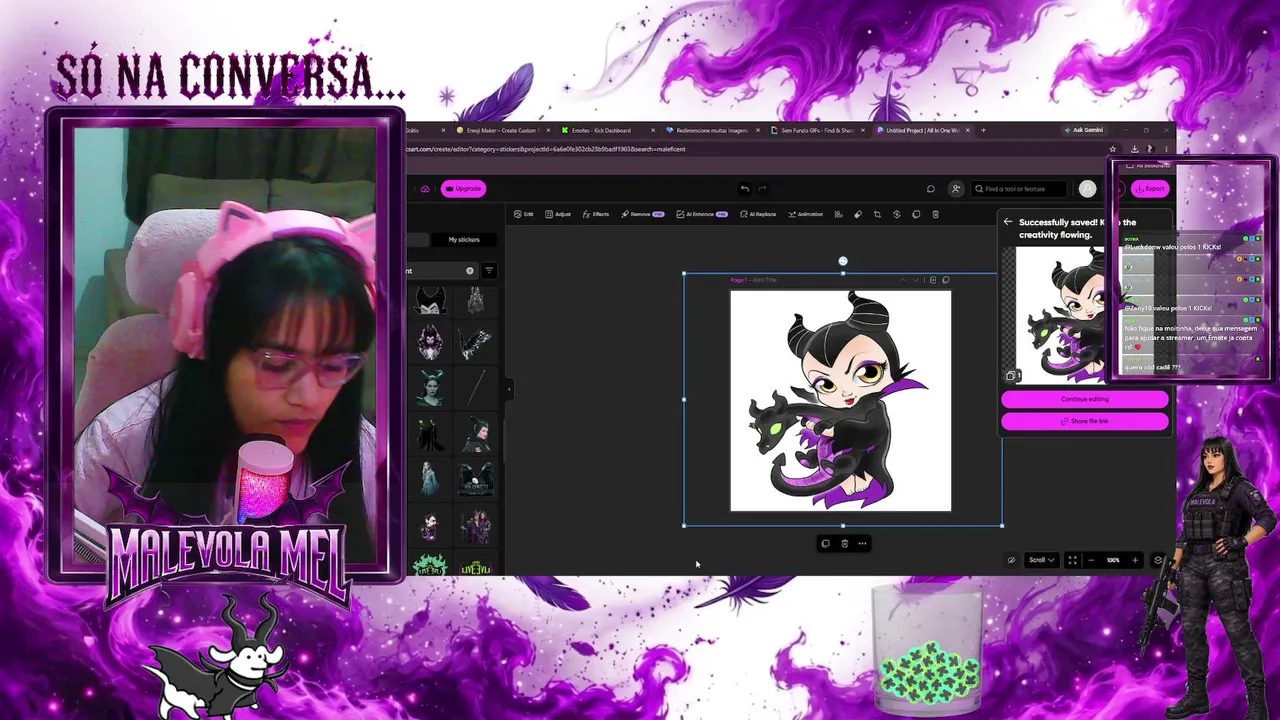Open browser downloads icon
The height and width of the screenshot is (720, 1280).
1134,149
